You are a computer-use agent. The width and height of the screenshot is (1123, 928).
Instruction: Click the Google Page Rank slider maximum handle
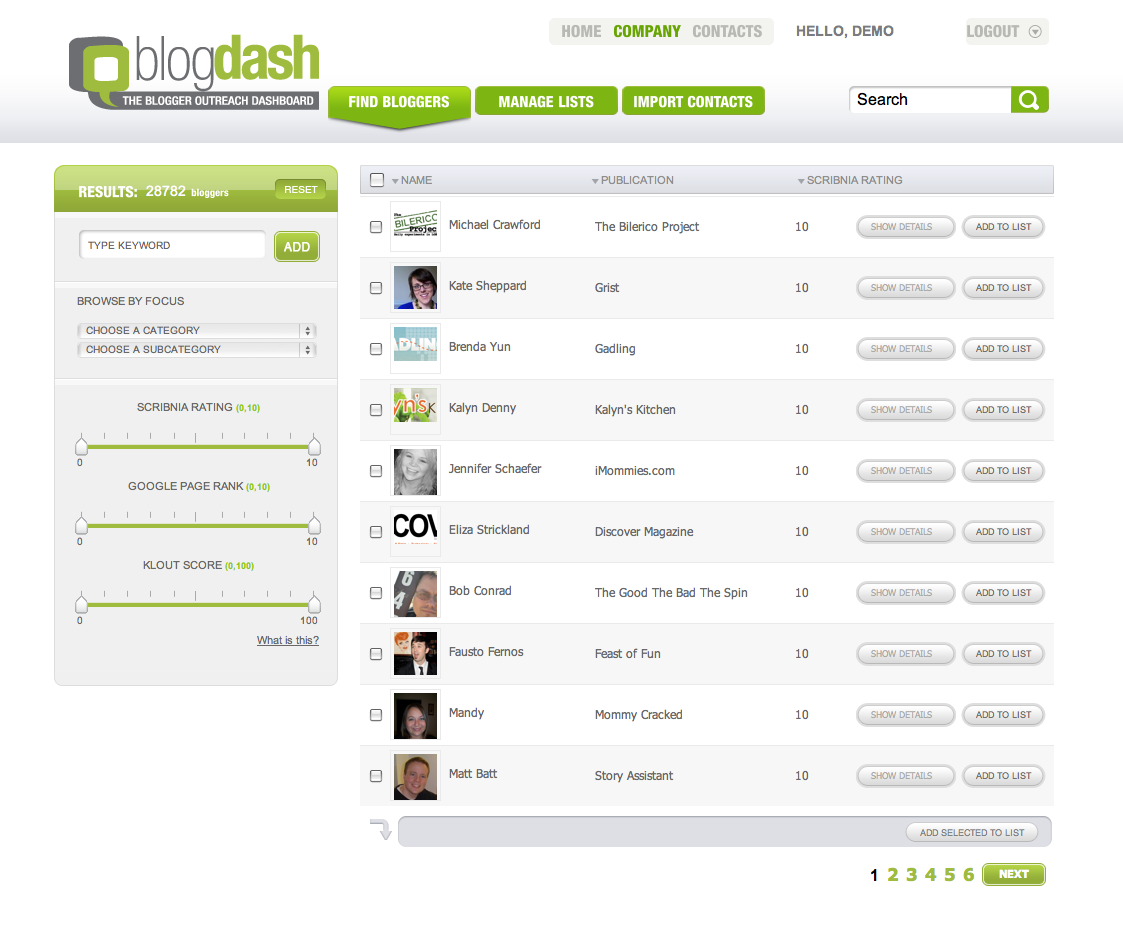click(x=314, y=524)
